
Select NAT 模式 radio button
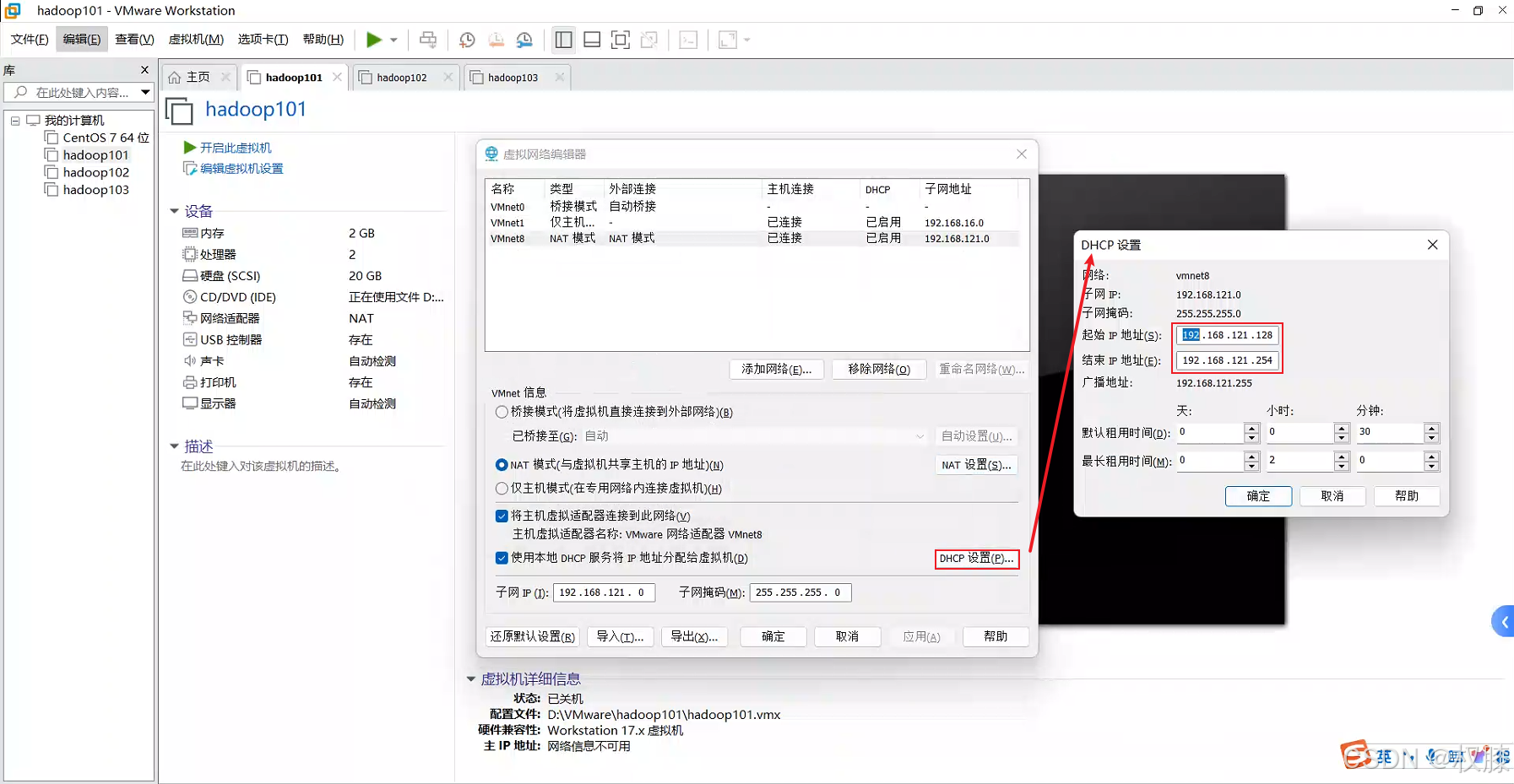coord(502,465)
